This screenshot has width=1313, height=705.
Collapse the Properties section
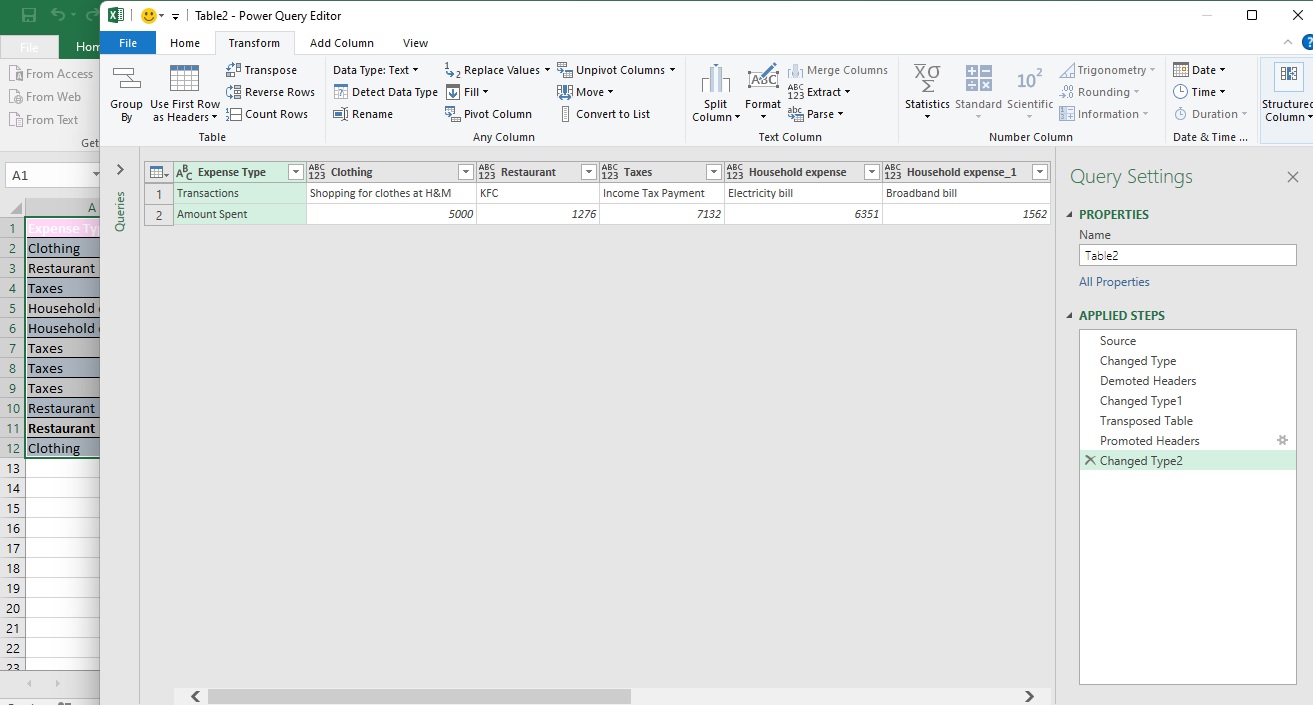[x=1070, y=214]
